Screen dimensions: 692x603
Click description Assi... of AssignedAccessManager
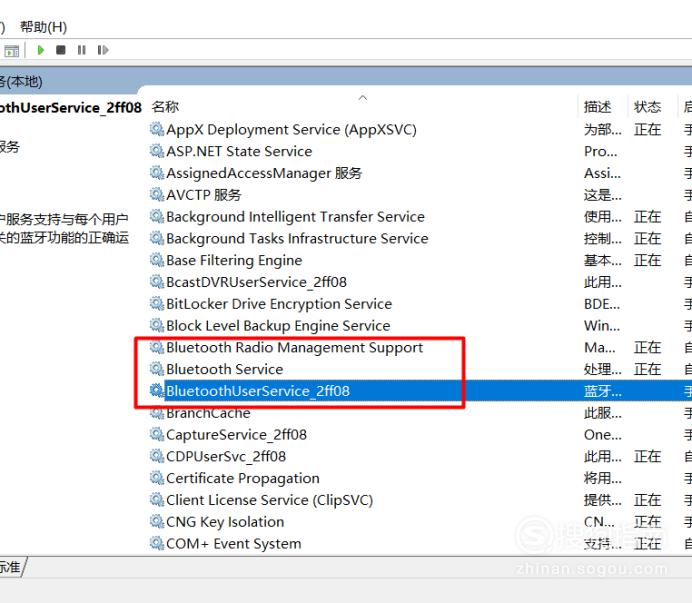point(602,173)
